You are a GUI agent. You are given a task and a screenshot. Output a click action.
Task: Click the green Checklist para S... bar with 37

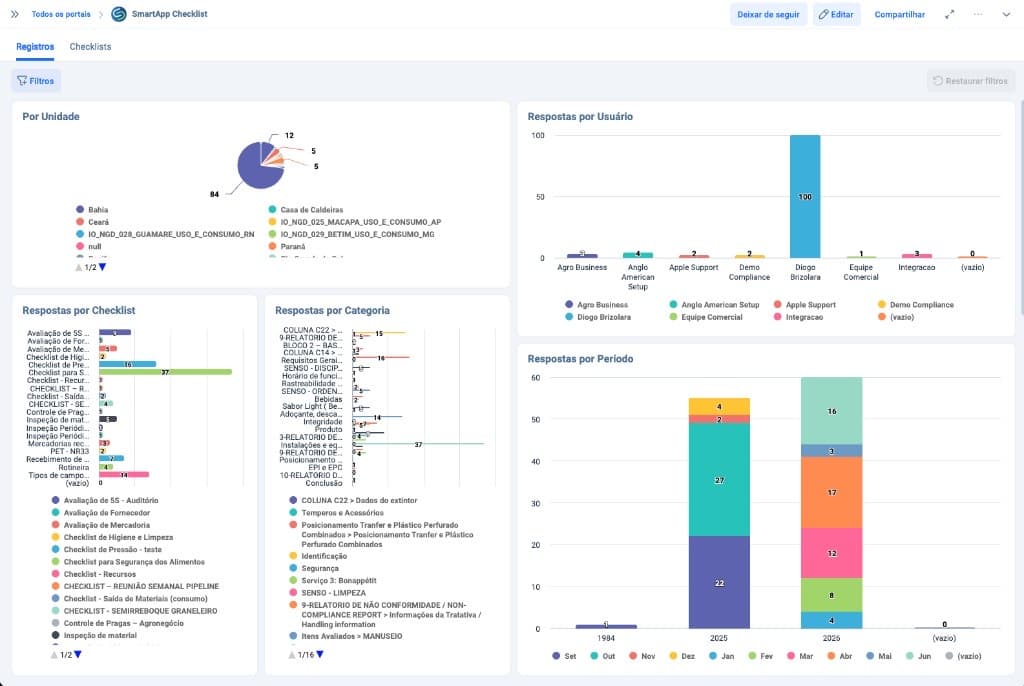coord(165,372)
